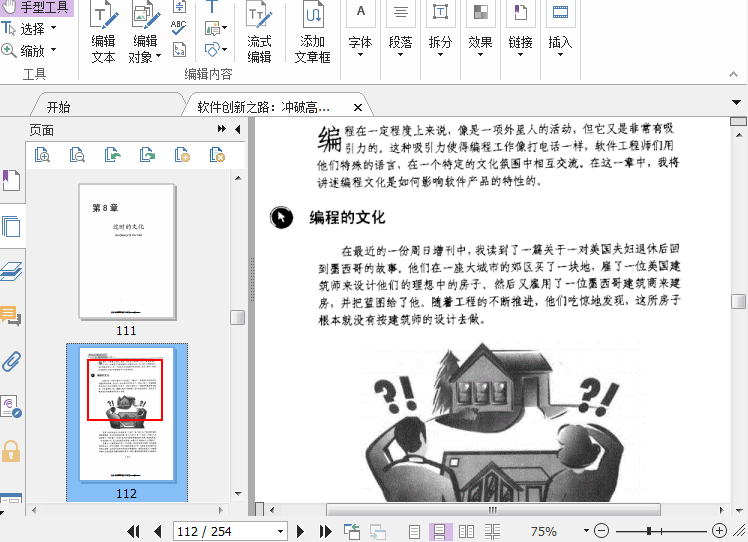Expand the page number dropdown list
The image size is (748, 542).
(x=280, y=531)
